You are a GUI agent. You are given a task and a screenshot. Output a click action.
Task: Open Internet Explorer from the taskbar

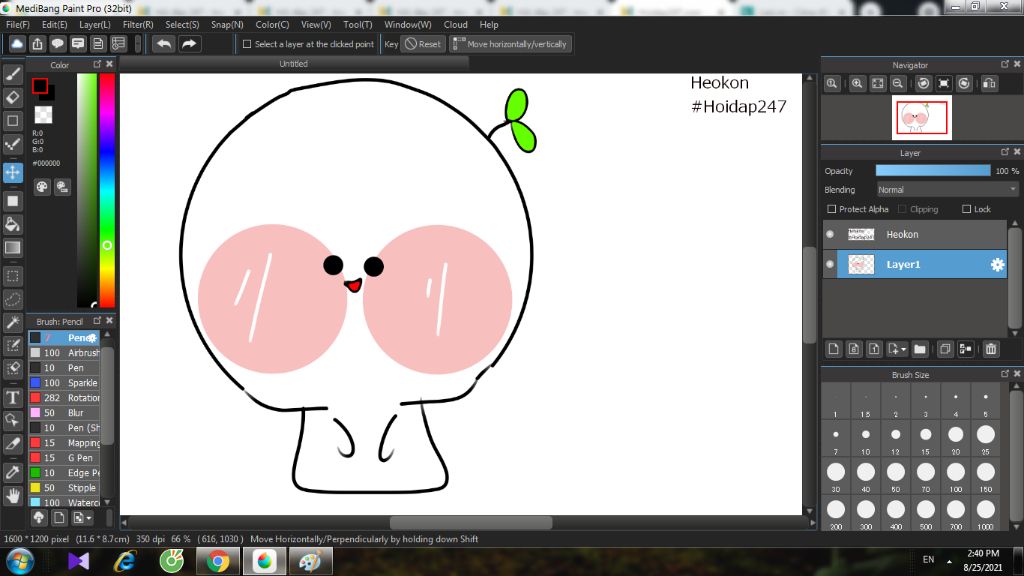[x=125, y=561]
